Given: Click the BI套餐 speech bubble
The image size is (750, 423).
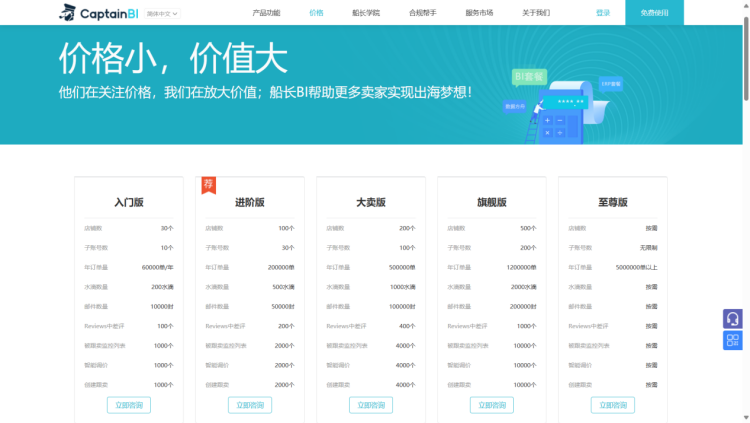Looking at the screenshot, I should click(x=529, y=76).
